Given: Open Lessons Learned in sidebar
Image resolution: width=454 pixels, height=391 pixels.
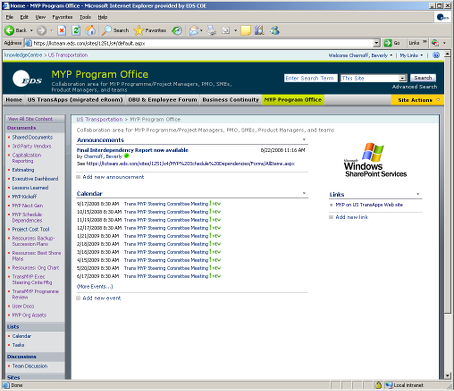Looking at the screenshot, I should (x=30, y=188).
